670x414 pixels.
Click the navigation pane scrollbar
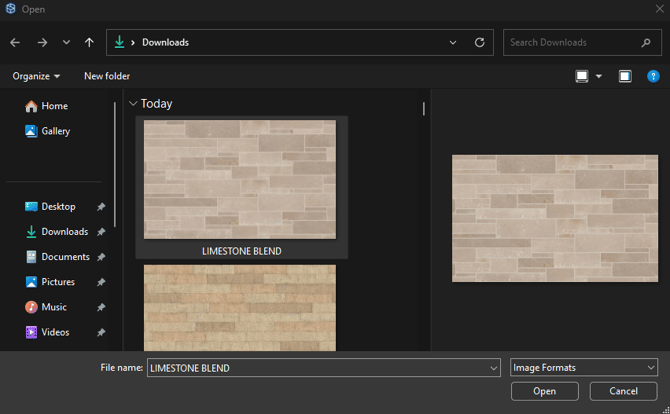pyautogui.click(x=115, y=164)
